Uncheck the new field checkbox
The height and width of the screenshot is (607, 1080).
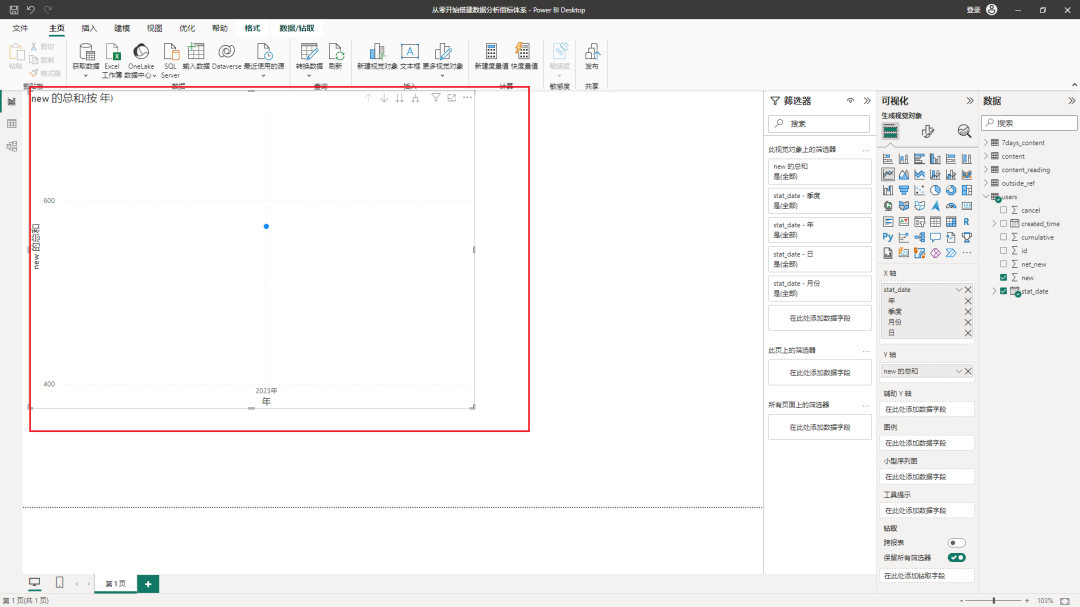[1004, 278]
